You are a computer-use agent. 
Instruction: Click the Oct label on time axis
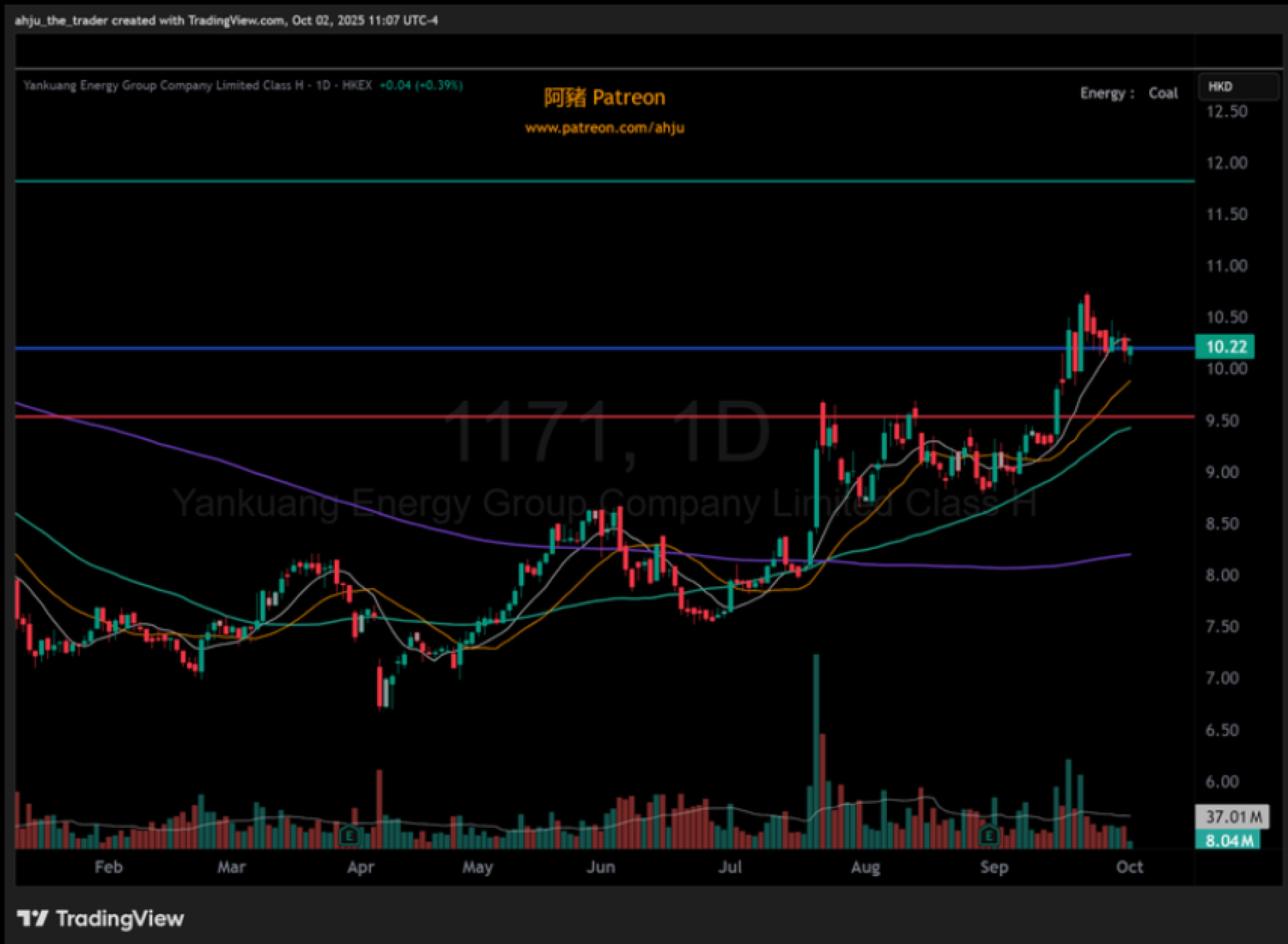1129,867
